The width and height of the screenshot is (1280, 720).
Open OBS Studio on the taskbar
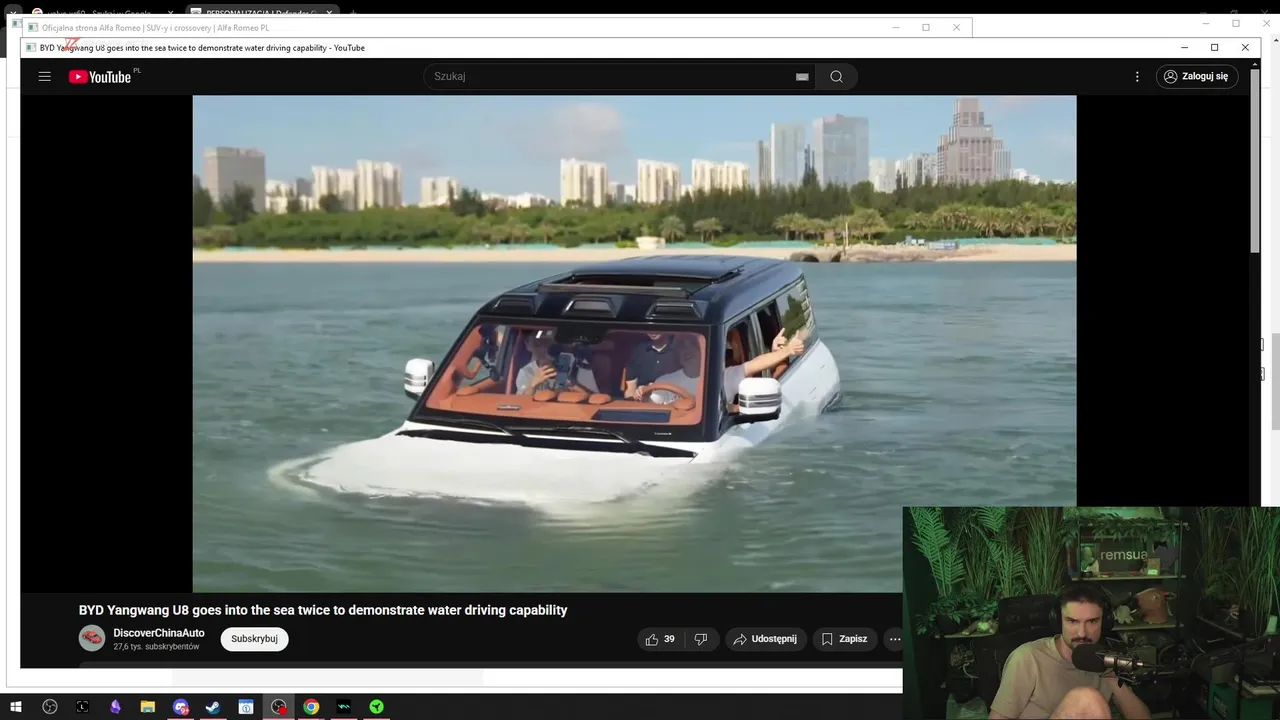click(50, 707)
